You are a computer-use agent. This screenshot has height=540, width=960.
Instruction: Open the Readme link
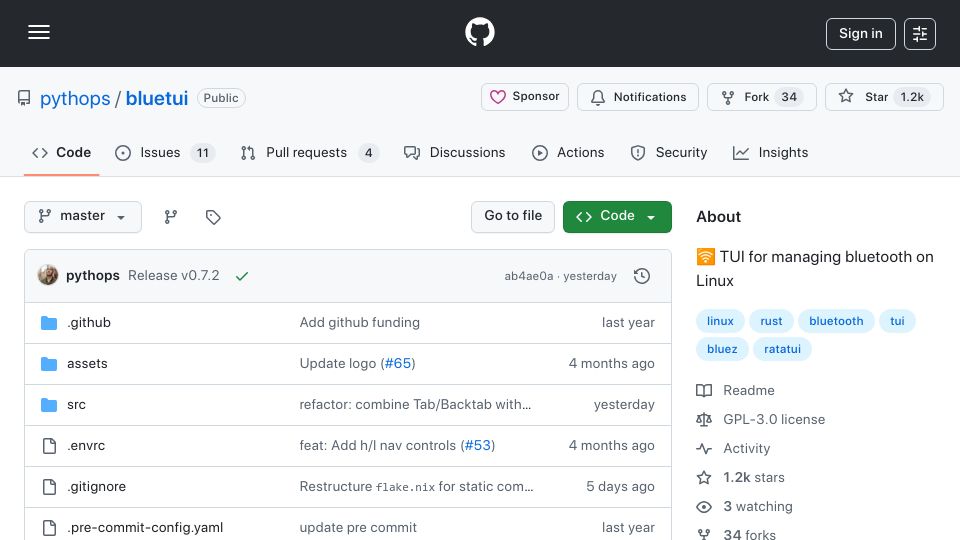pyautogui.click(x=748, y=391)
